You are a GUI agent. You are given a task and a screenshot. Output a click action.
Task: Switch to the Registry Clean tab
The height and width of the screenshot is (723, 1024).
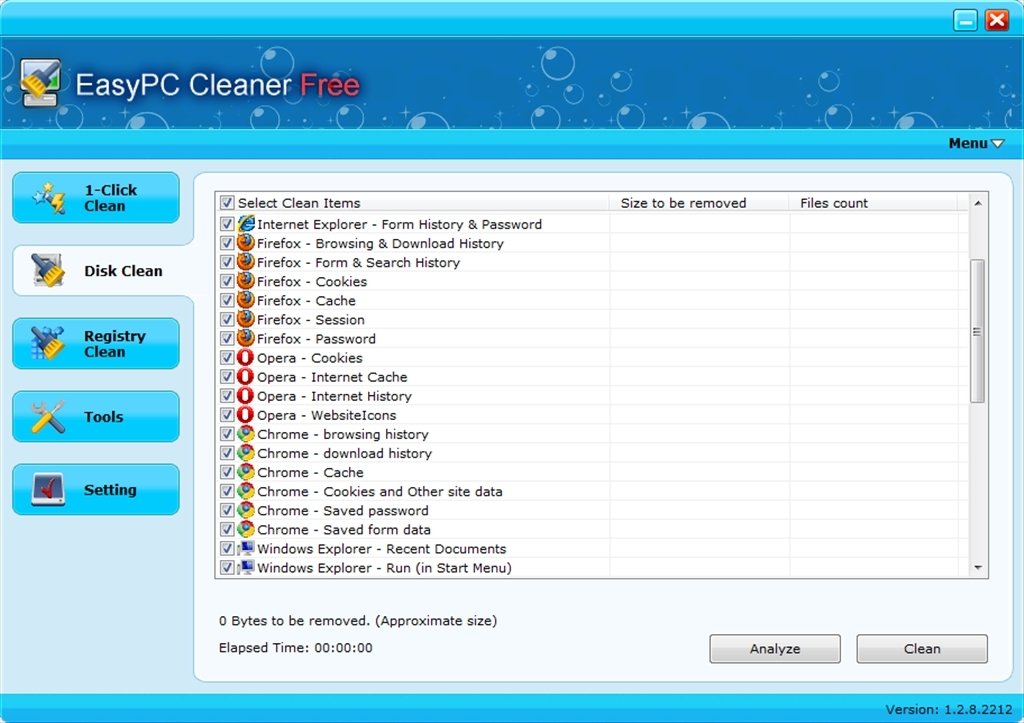[x=95, y=344]
